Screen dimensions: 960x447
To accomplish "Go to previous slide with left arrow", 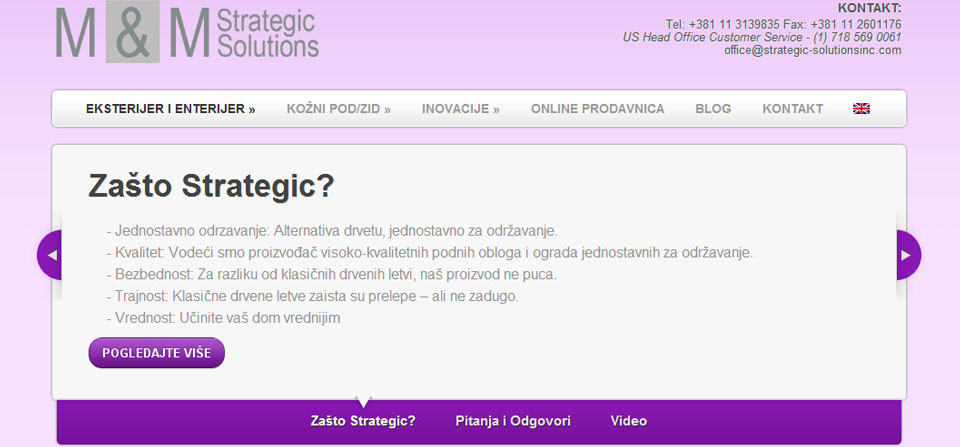I will click(x=51, y=255).
